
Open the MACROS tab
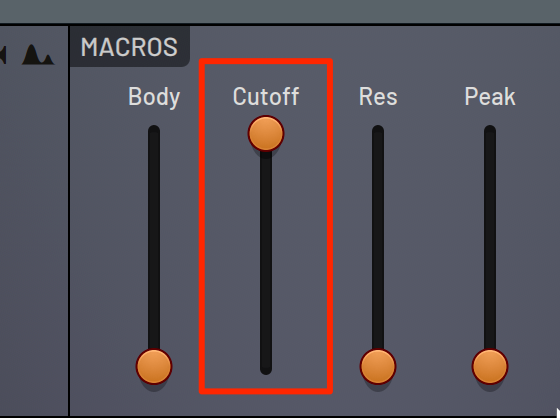[x=129, y=47]
